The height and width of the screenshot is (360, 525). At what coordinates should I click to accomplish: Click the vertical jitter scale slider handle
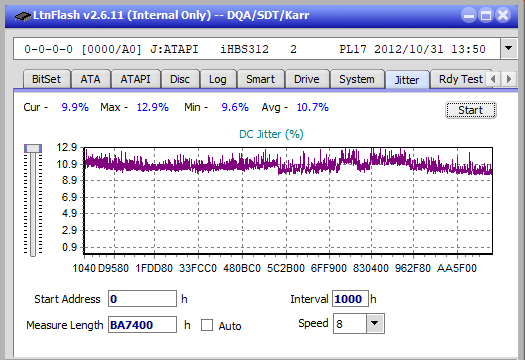33,148
